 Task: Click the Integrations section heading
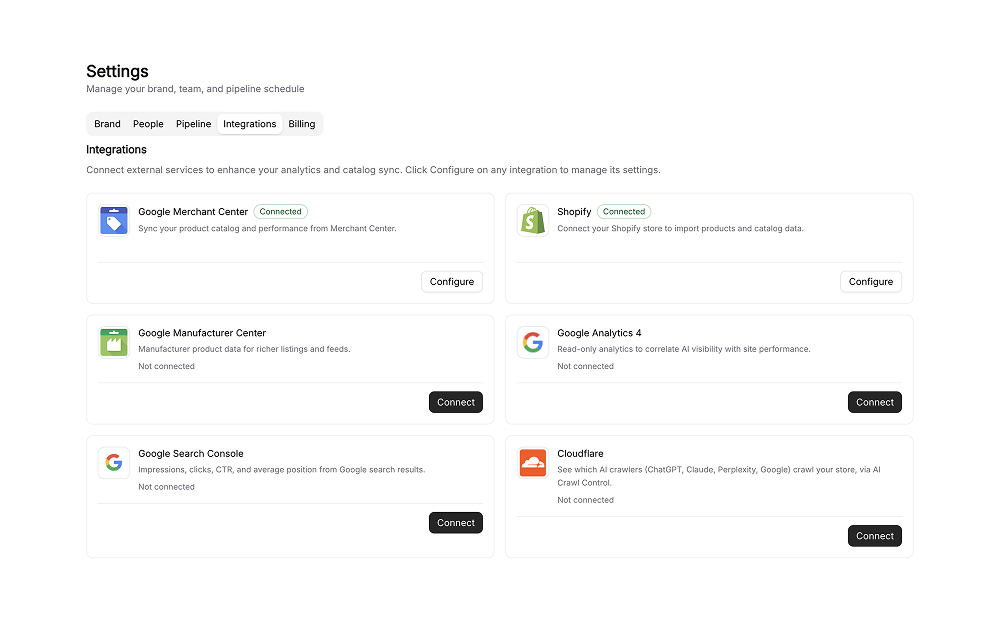click(117, 149)
